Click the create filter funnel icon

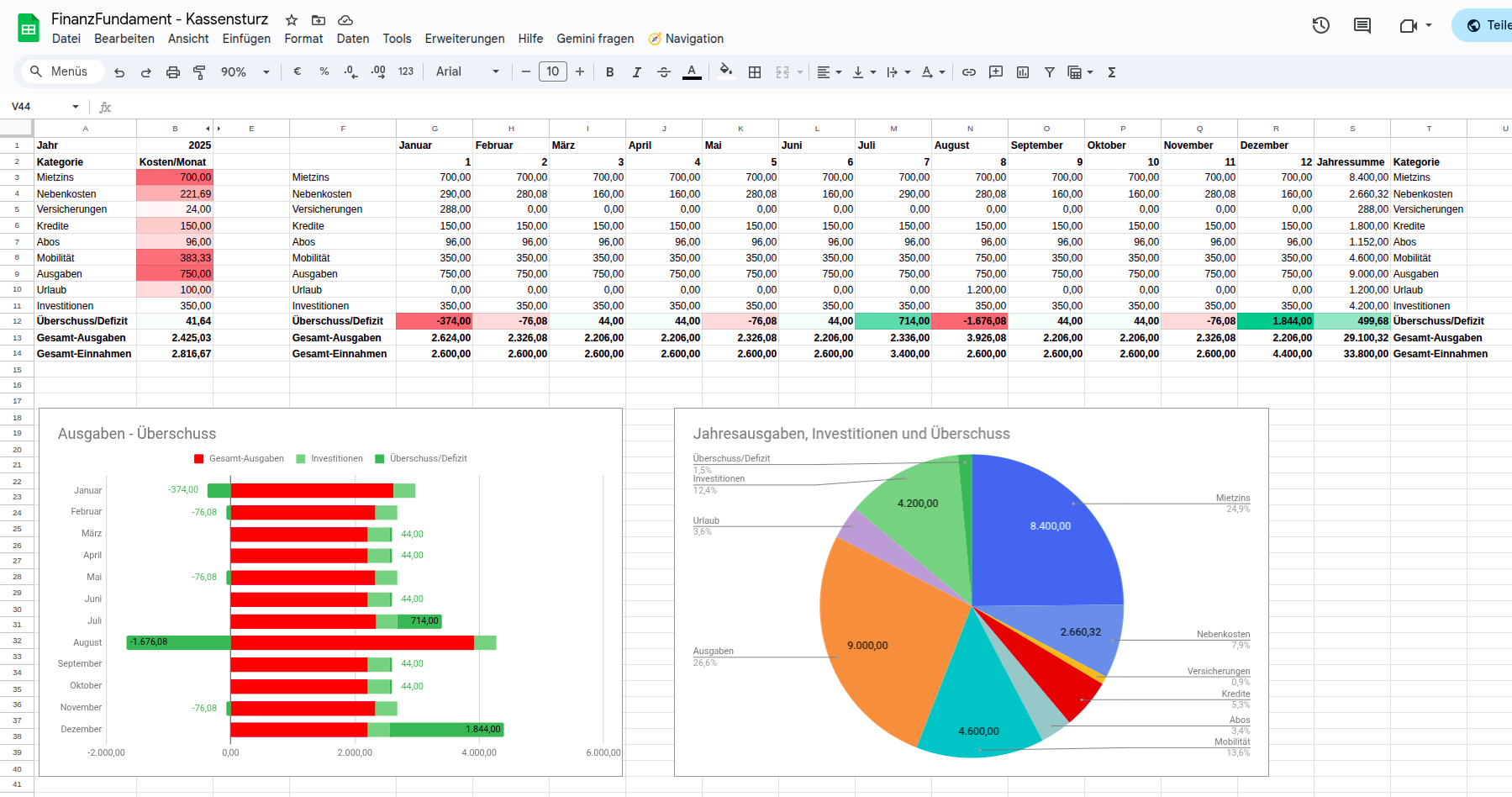1049,72
